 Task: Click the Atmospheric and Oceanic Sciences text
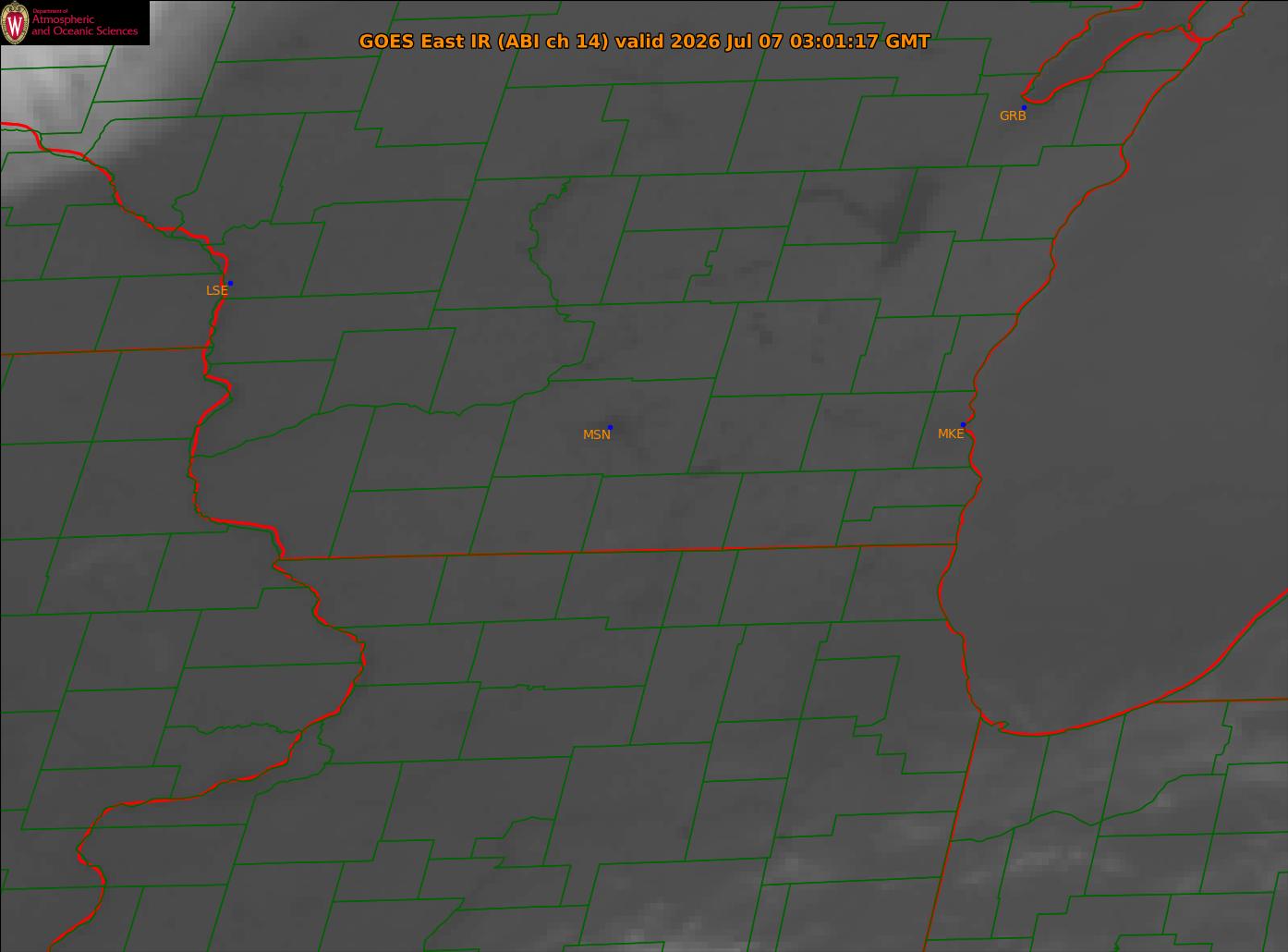(85, 25)
